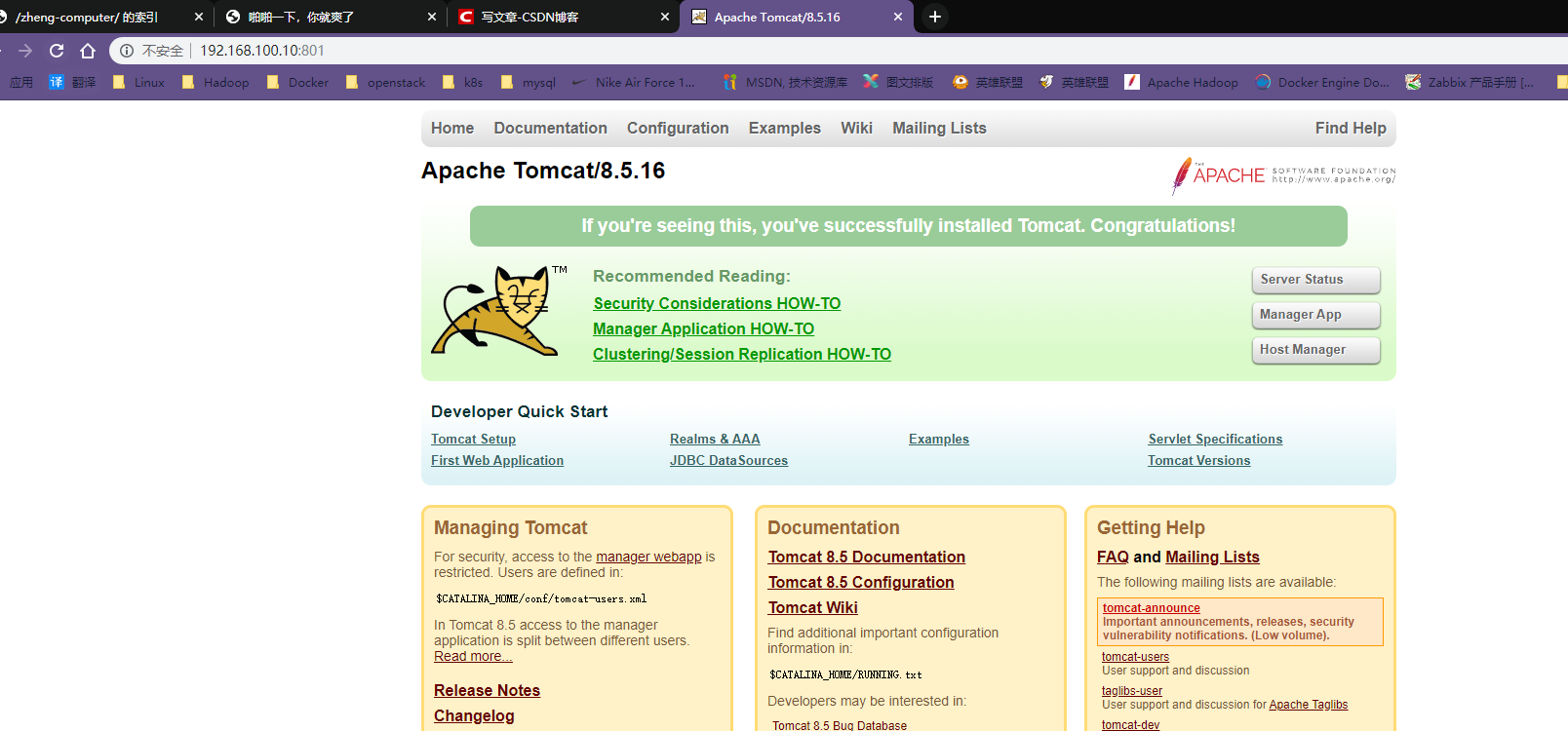The height and width of the screenshot is (731, 1568).
Task: Open the Tomcat Wiki link
Action: tap(813, 607)
